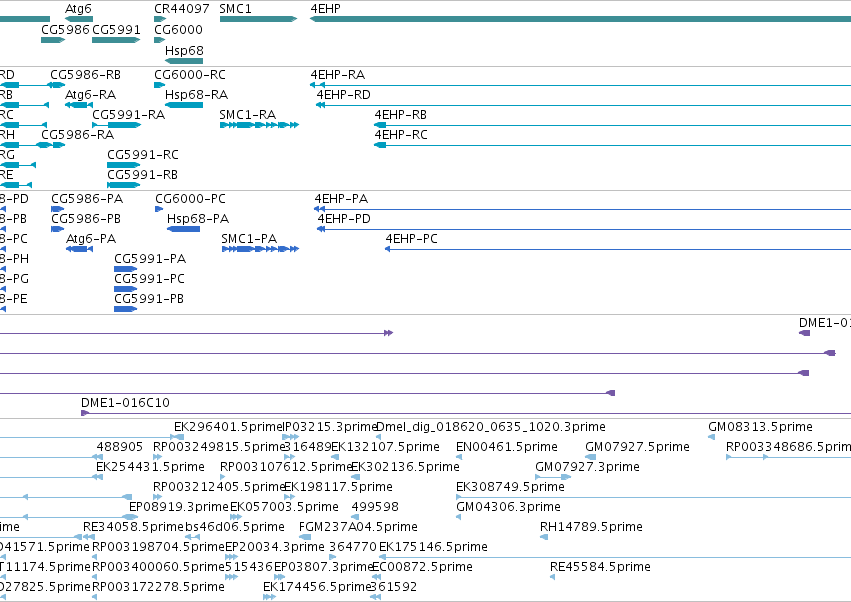Viewport: 851px width, 602px height.
Task: Open EST EK308749.5prime
Action: (510, 487)
